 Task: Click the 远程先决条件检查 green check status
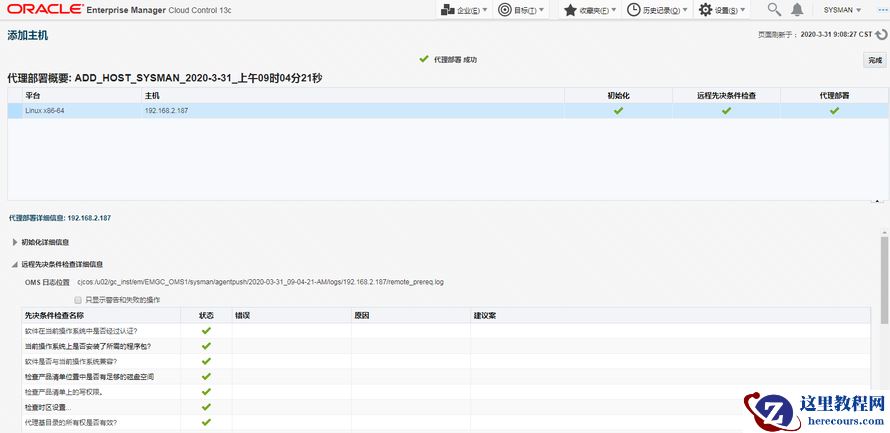point(726,111)
